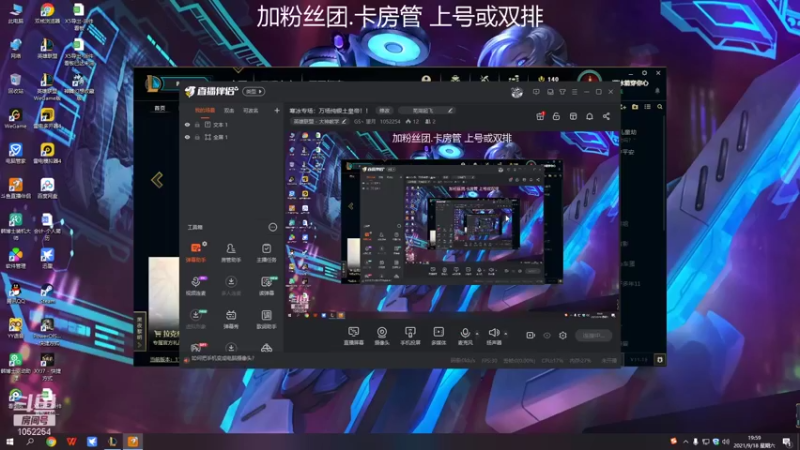Add a 摄像头 camera source
Screen dimensions: 800x450
[382, 336]
